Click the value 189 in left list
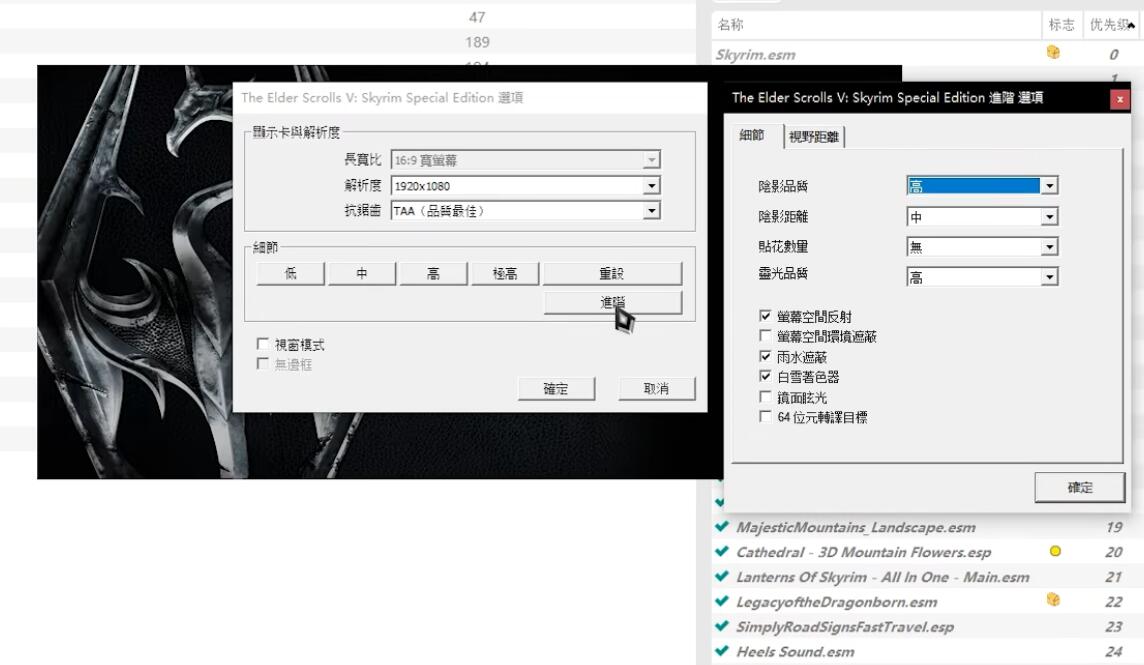 pyautogui.click(x=477, y=42)
